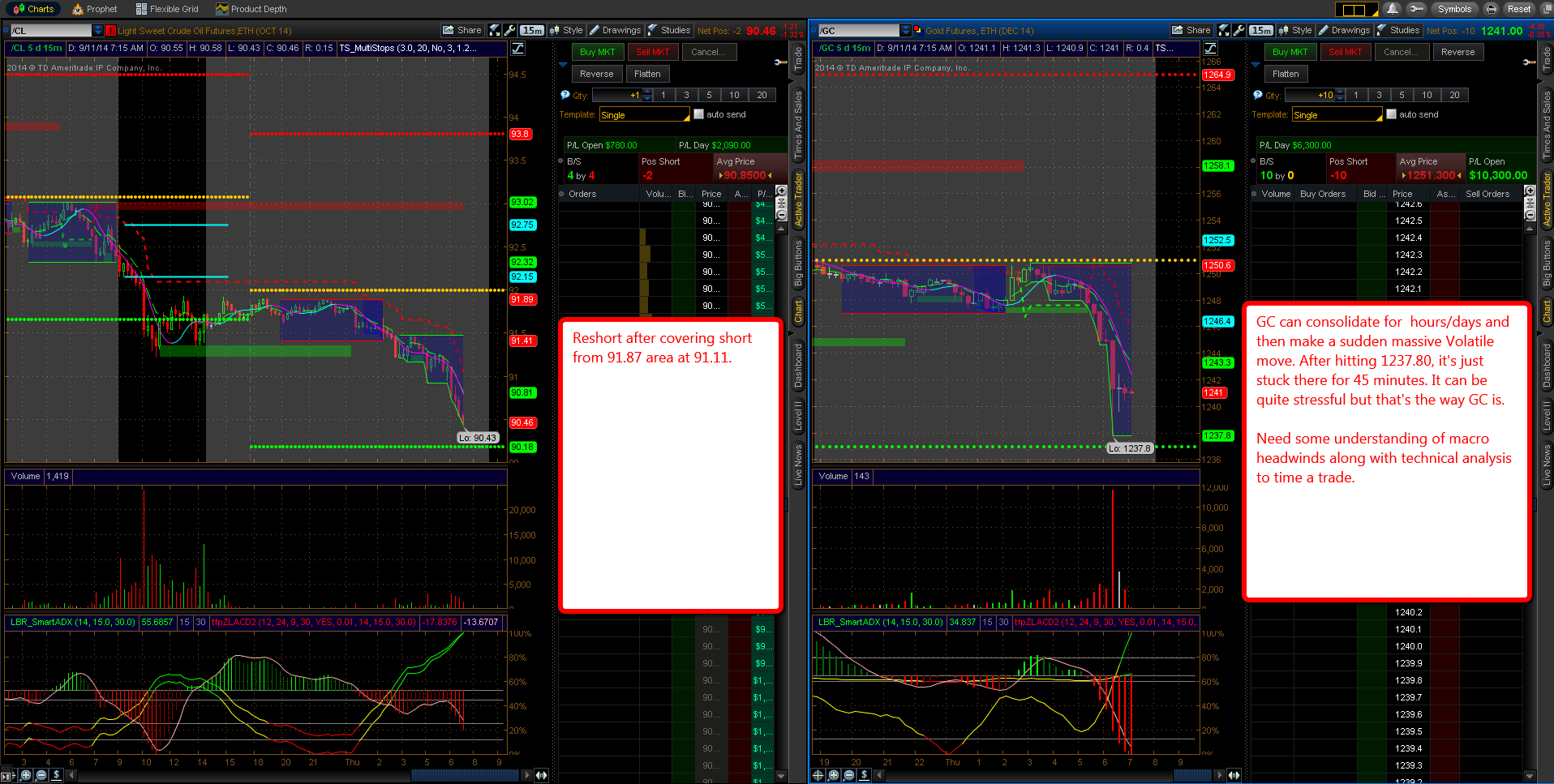Change the 15m timeframe on /CL chart
Image resolution: width=1554 pixels, height=784 pixels.
coord(532,30)
